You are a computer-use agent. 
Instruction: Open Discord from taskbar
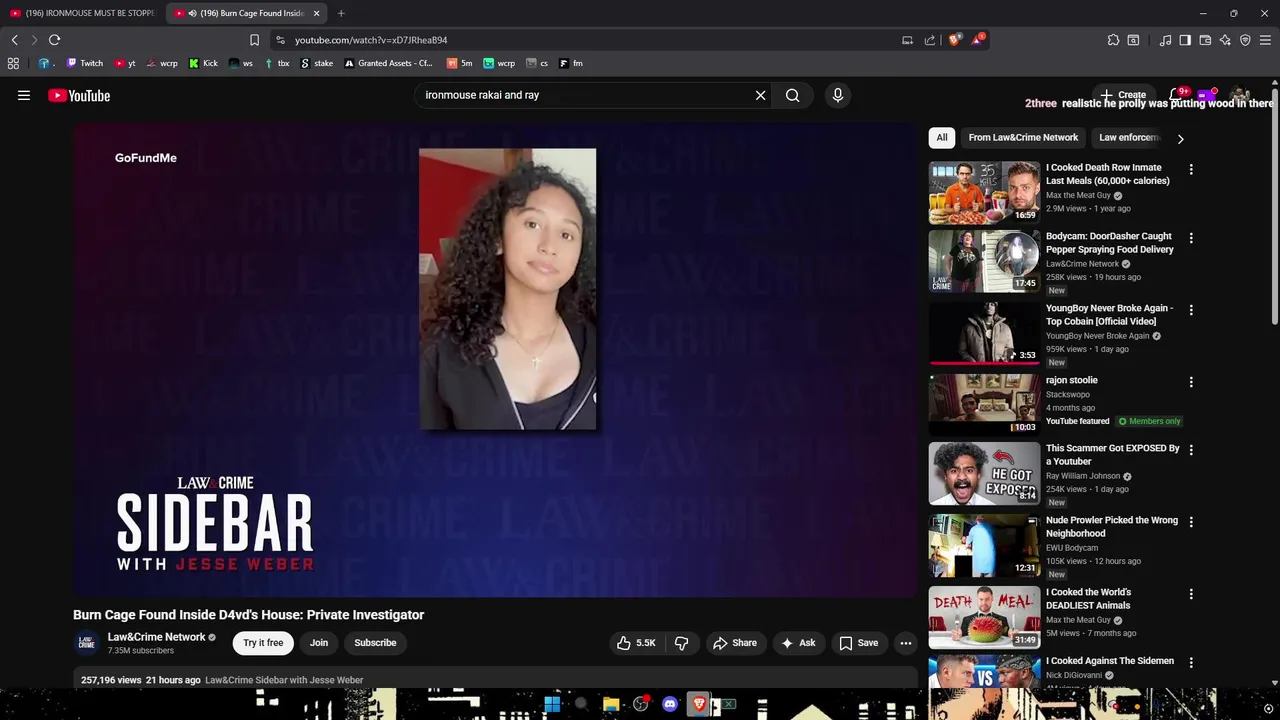pyautogui.click(x=670, y=704)
